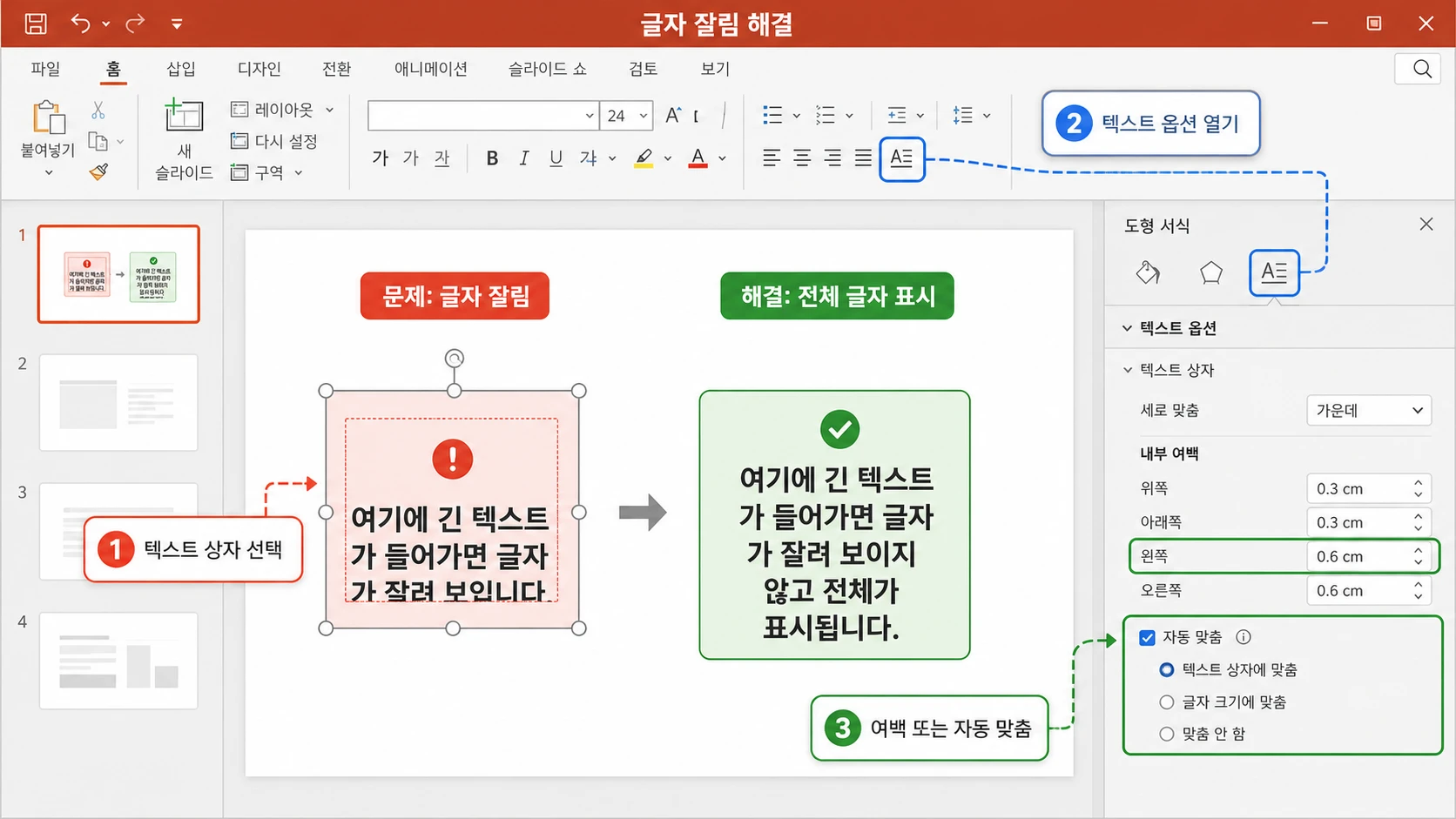This screenshot has height=819, width=1456.
Task: Align text to the right
Action: tap(832, 158)
